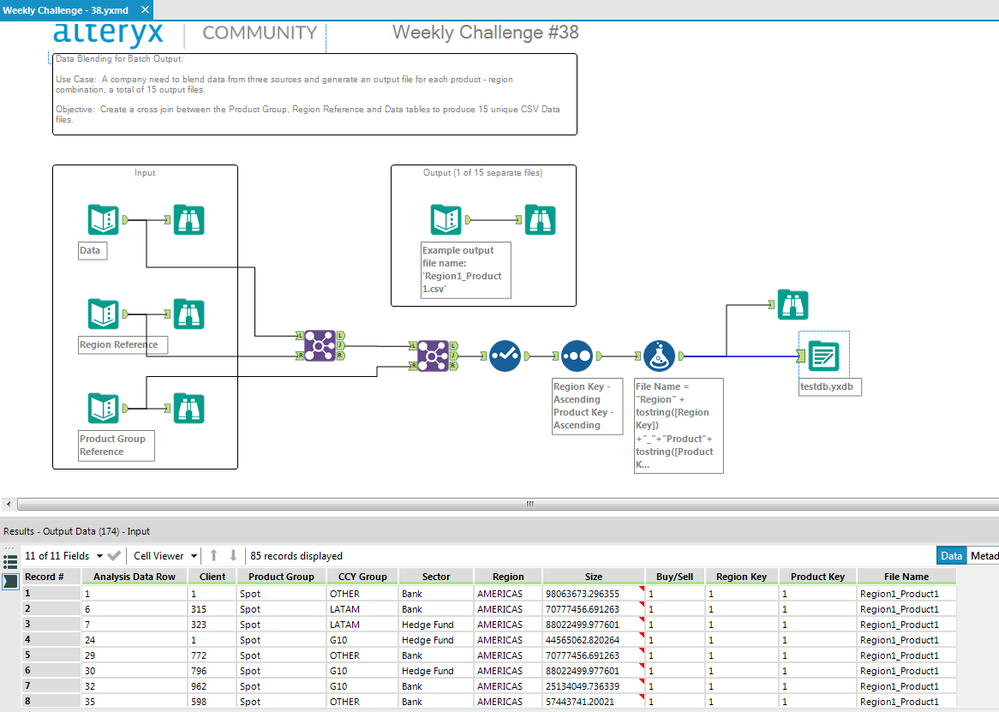The width and height of the screenshot is (999, 712).
Task: Click the File Name column header
Action: (x=906, y=576)
